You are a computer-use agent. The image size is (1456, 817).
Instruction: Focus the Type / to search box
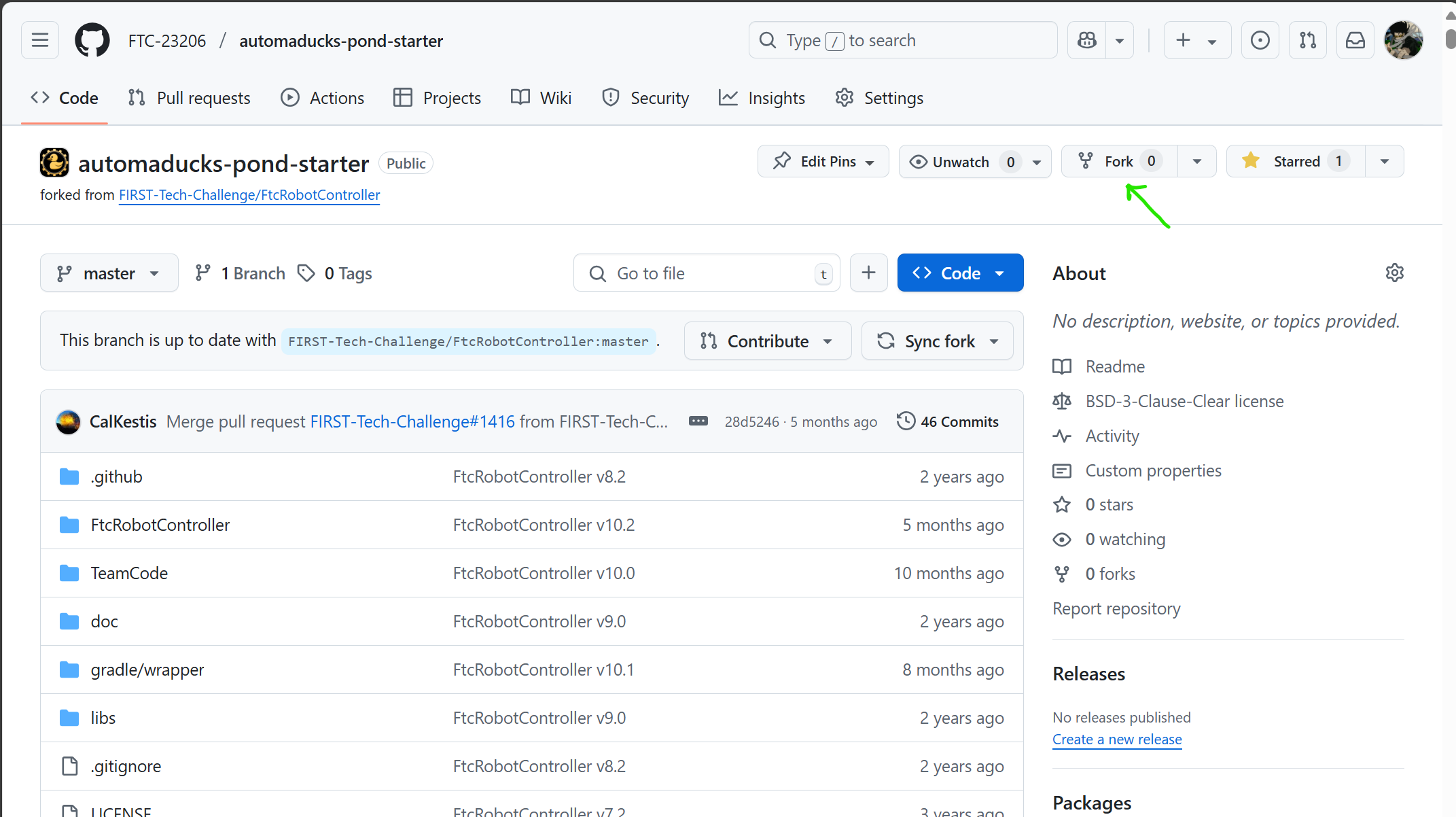903,40
